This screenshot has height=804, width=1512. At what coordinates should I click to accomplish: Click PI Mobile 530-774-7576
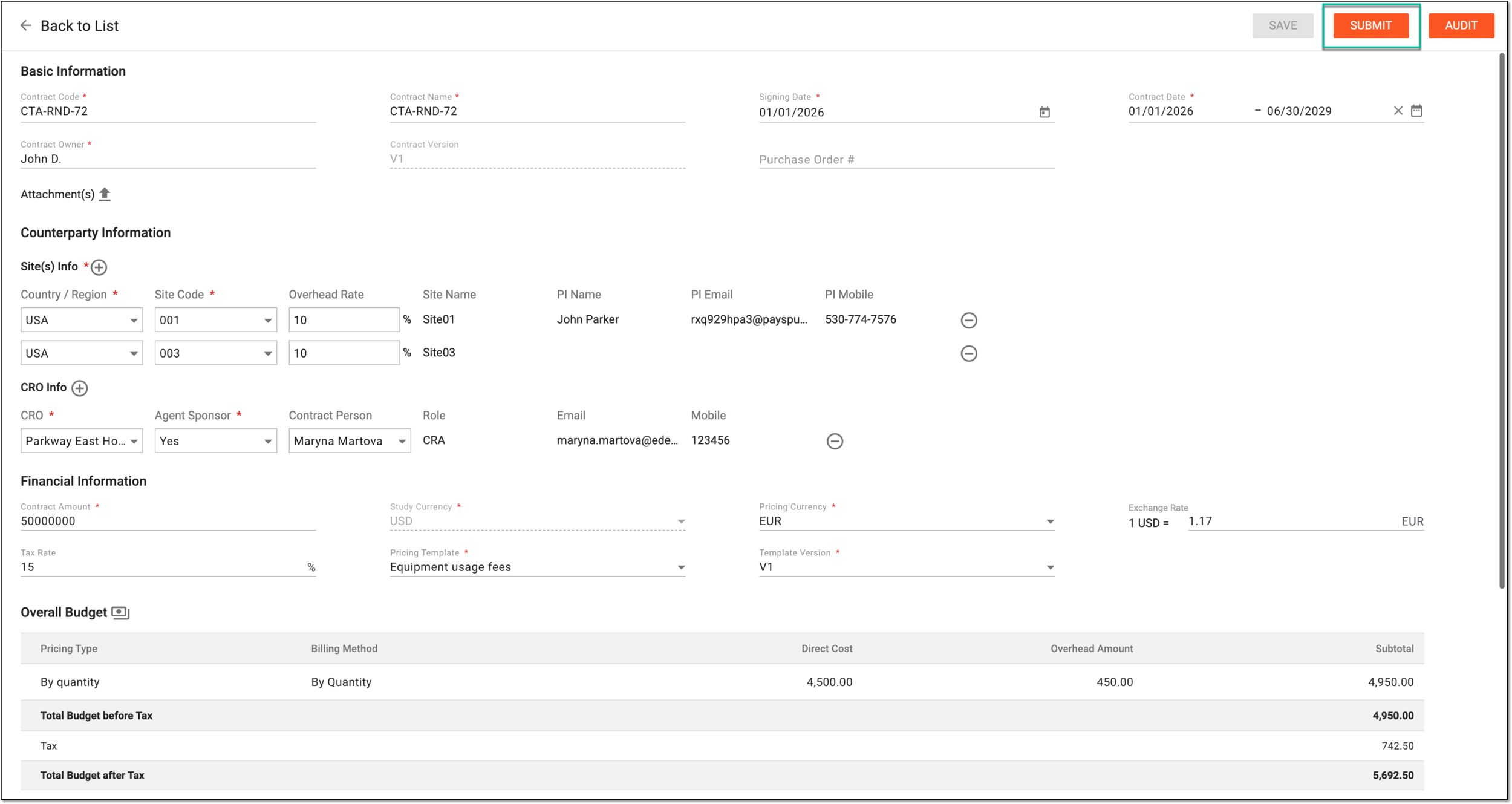[861, 319]
